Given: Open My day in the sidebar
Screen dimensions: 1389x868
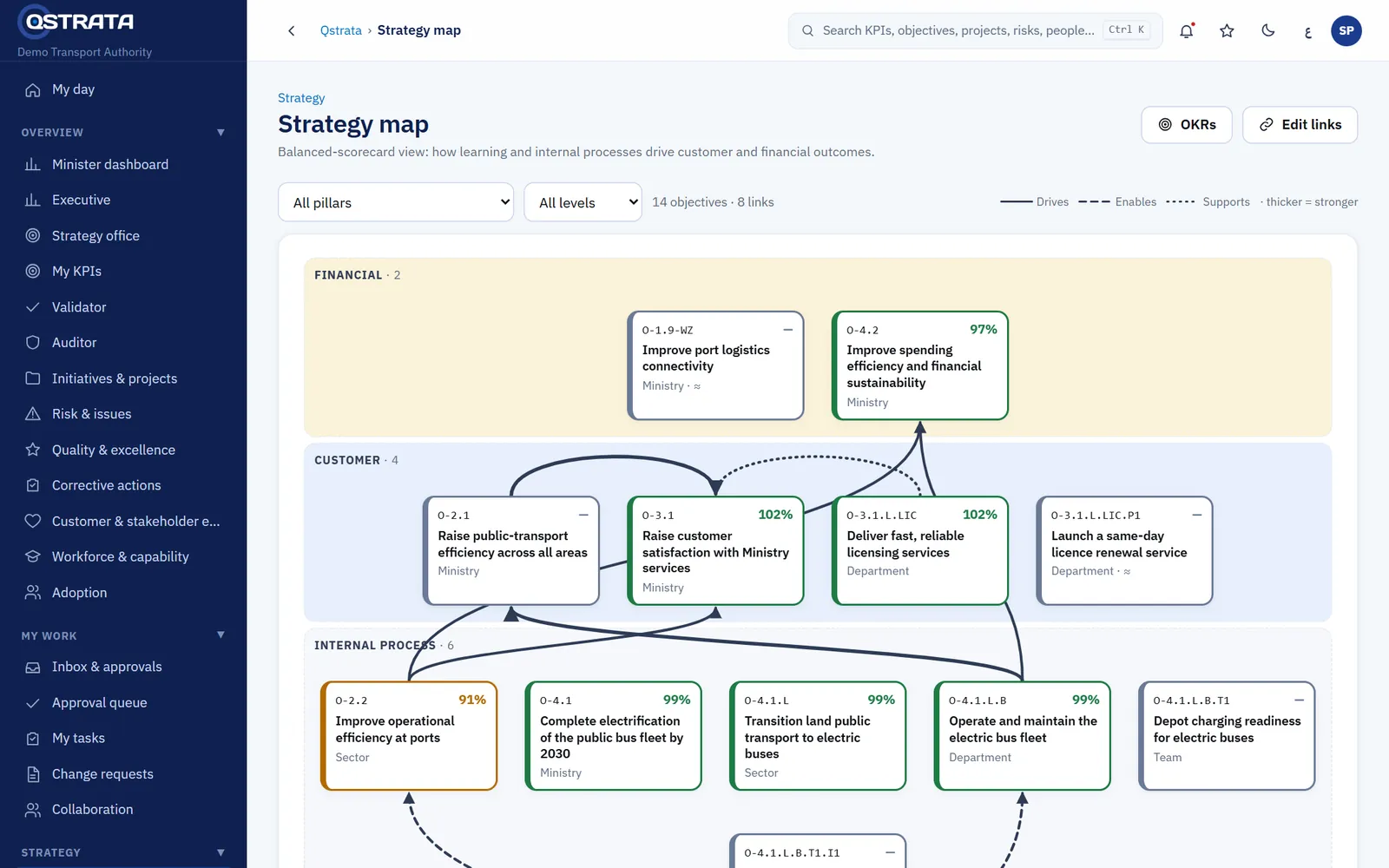Looking at the screenshot, I should [123, 89].
